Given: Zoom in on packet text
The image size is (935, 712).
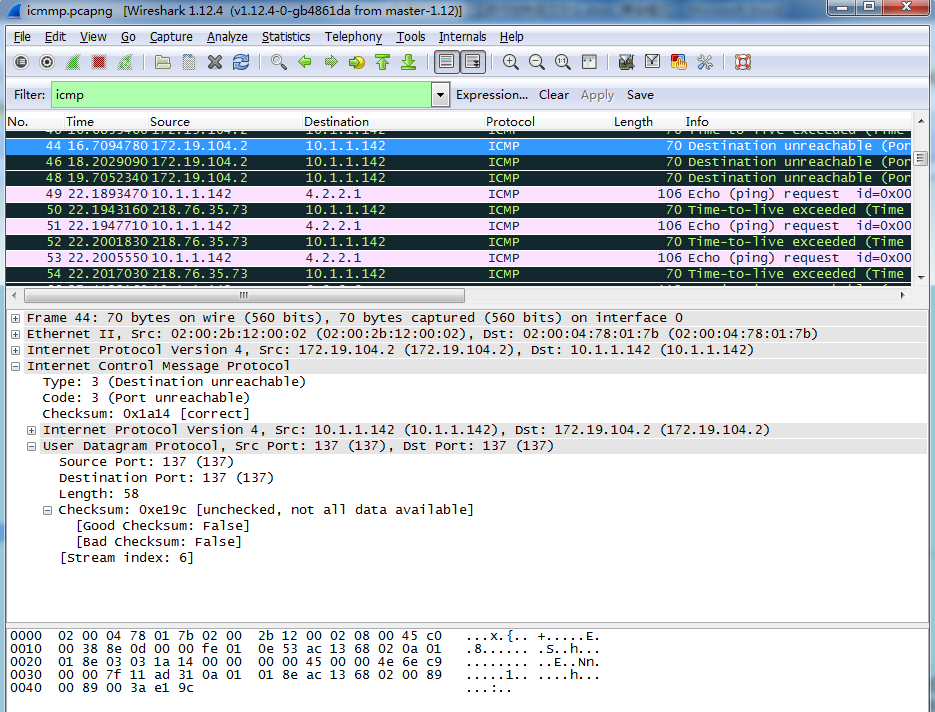Looking at the screenshot, I should coord(510,62).
